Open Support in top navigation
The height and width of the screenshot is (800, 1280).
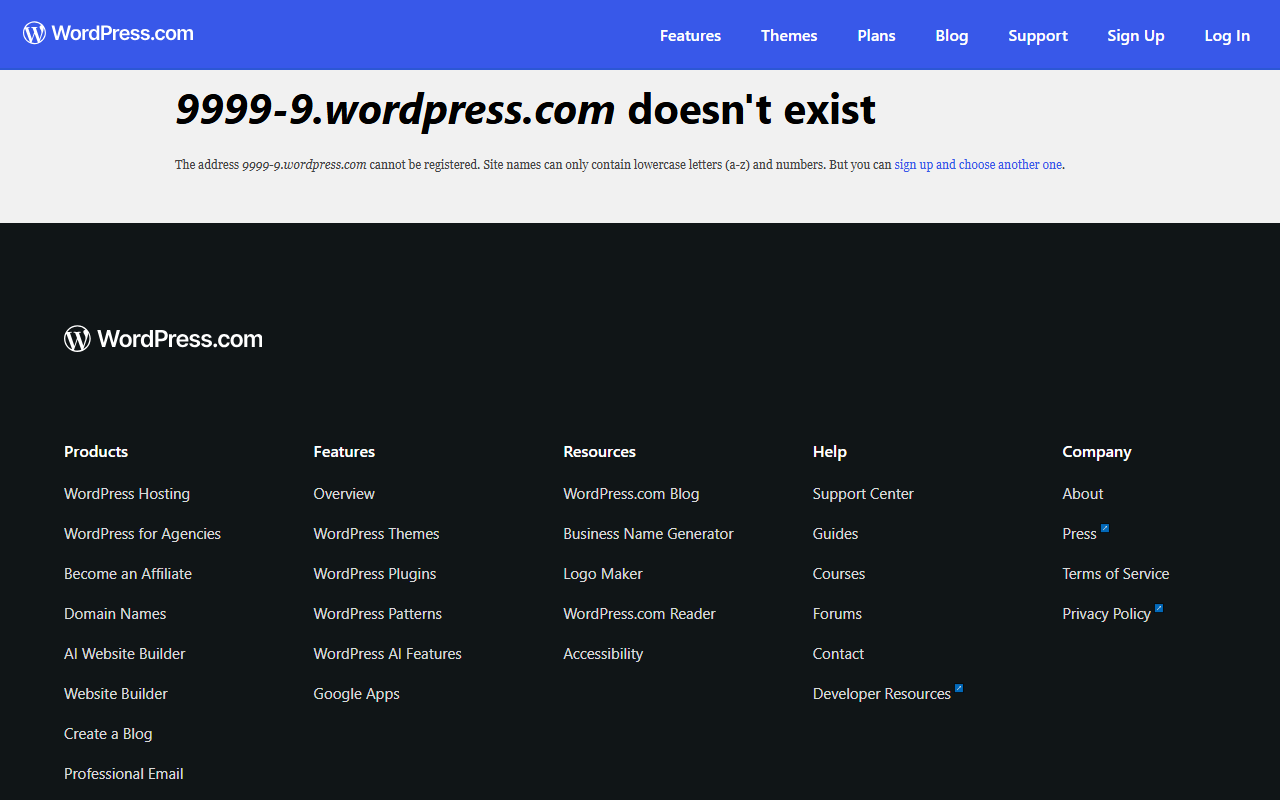[1038, 35]
